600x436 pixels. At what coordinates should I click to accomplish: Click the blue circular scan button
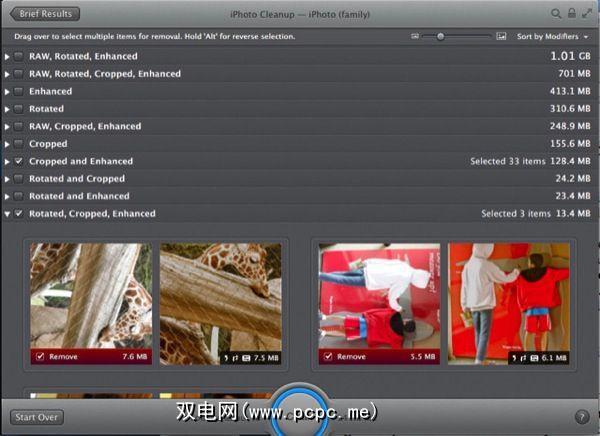click(x=297, y=412)
